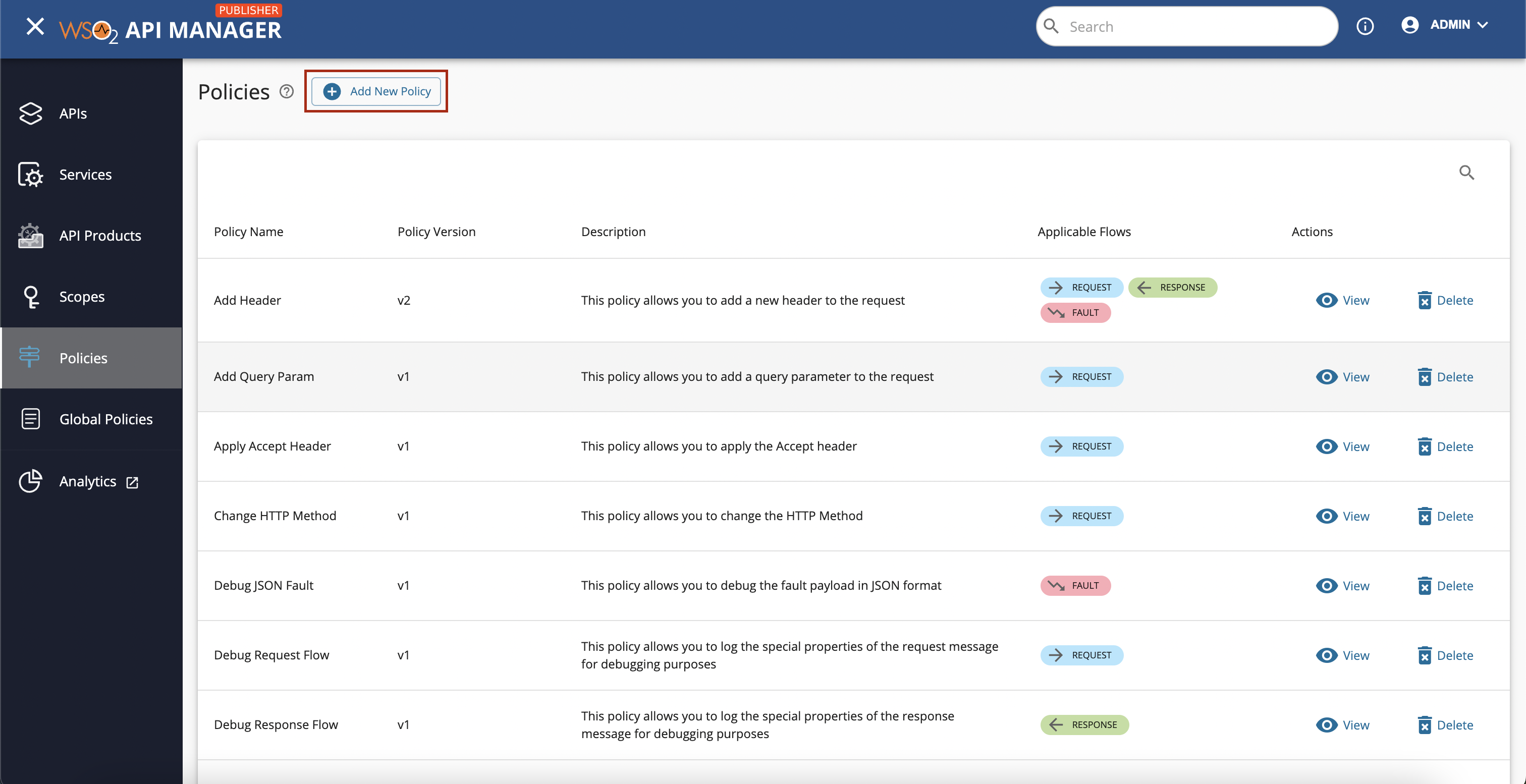Delete the Debug Request Flow policy
Image resolution: width=1526 pixels, height=784 pixels.
click(1445, 655)
